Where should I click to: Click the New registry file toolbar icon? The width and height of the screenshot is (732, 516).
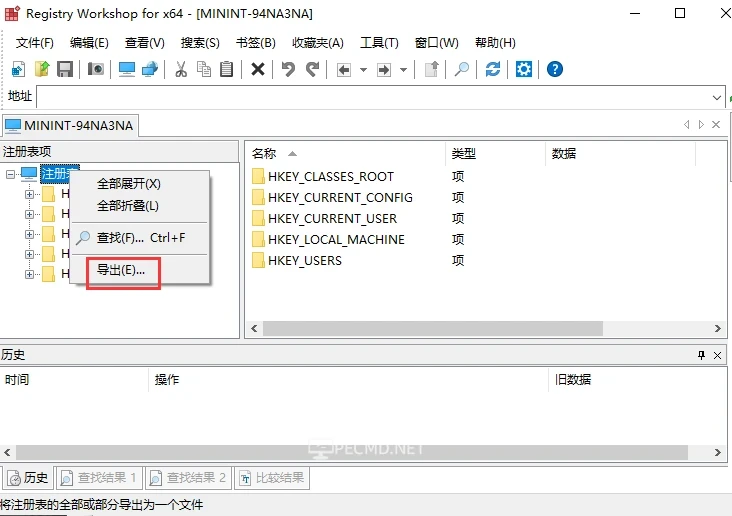[x=18, y=70]
